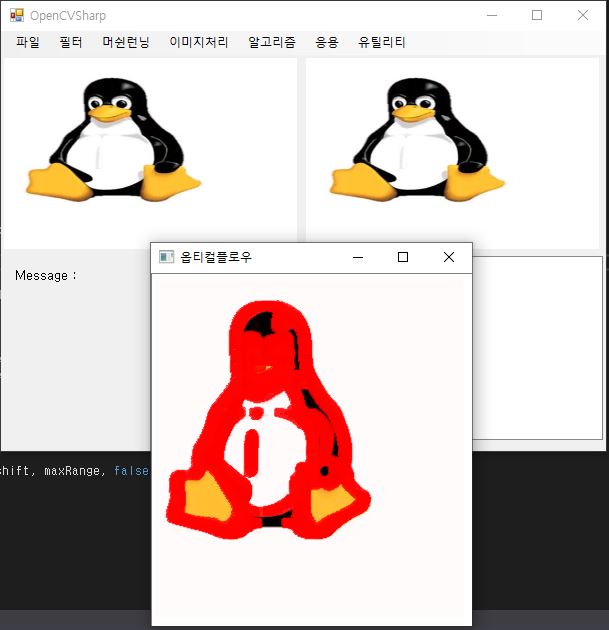Maximize the OpenCVSharp main window
Screen dimensions: 609x630
click(x=537, y=15)
